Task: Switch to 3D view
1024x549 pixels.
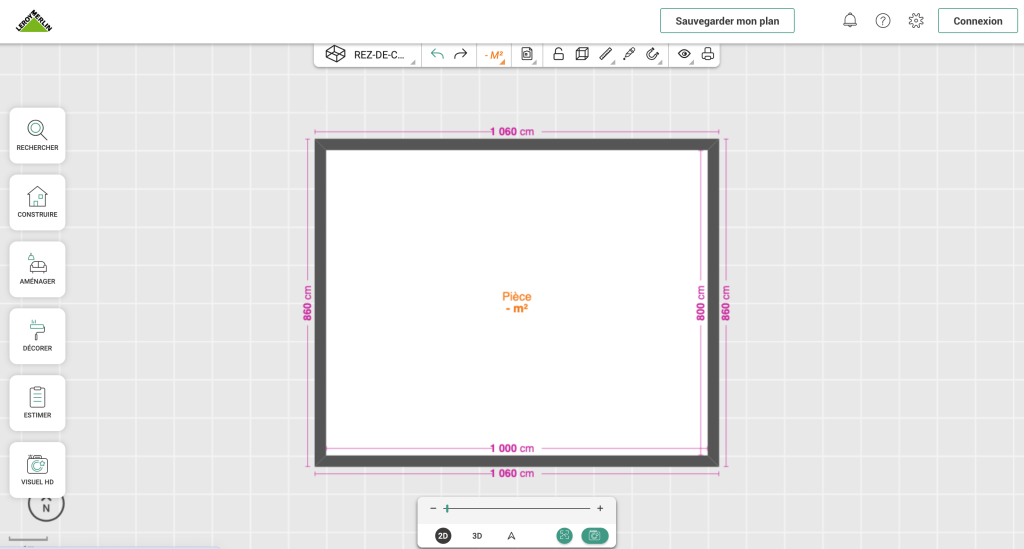Action: (477, 536)
